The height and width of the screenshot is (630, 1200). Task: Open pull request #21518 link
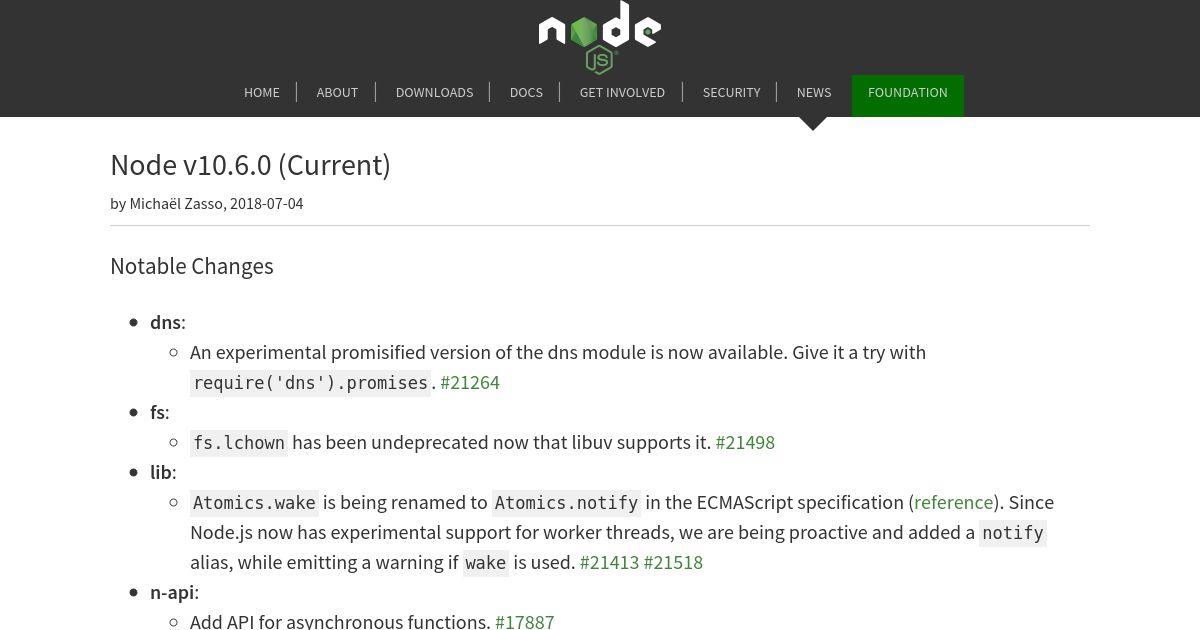tap(673, 562)
